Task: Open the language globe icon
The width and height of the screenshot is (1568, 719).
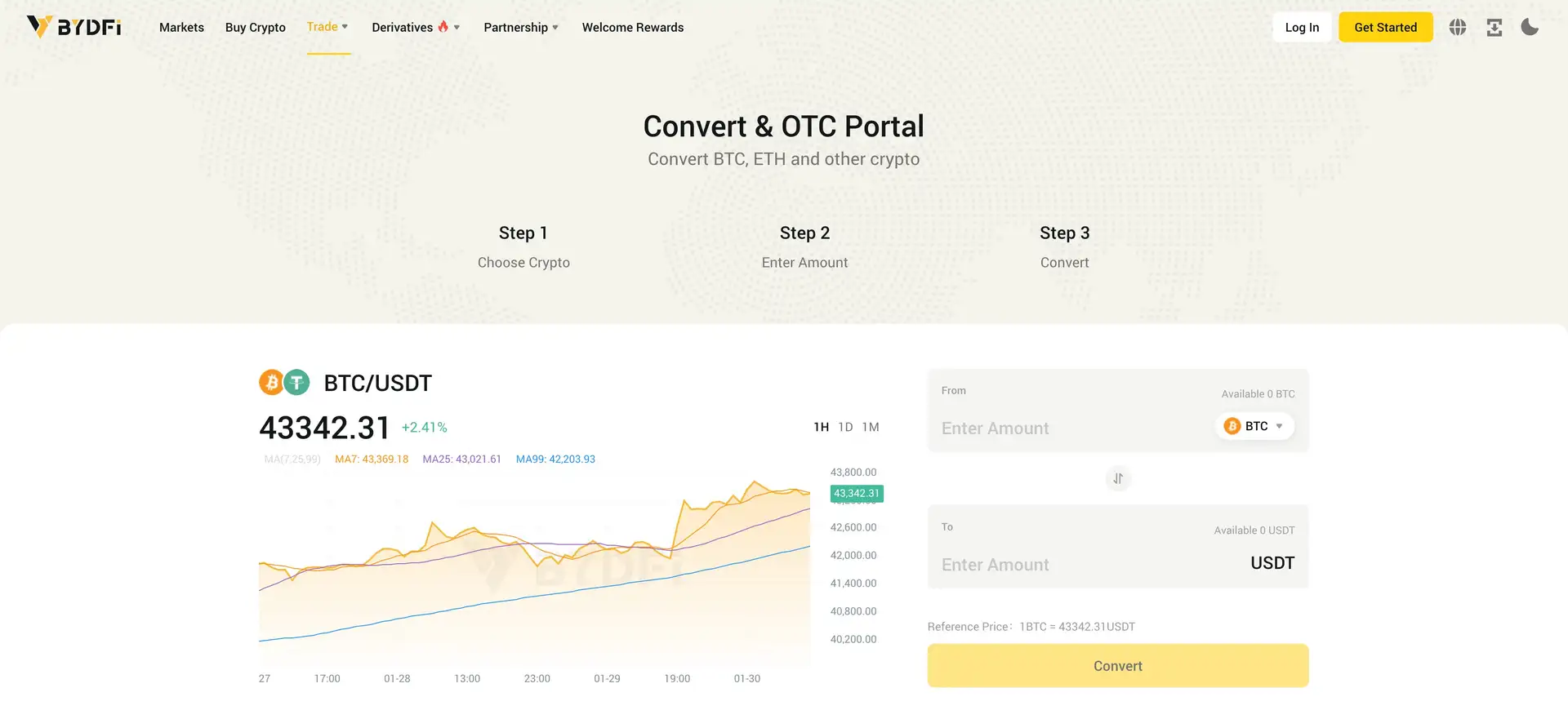Action: pyautogui.click(x=1457, y=28)
